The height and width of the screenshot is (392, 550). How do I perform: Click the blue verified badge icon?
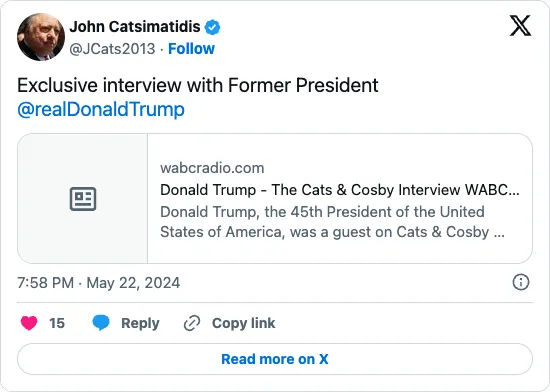[212, 27]
